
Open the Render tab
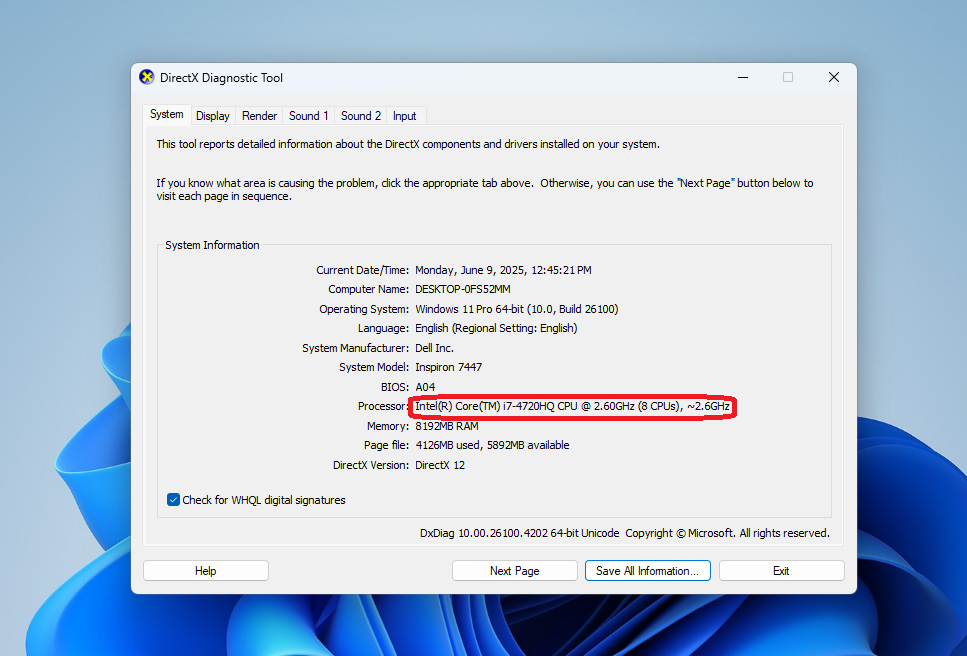click(259, 116)
